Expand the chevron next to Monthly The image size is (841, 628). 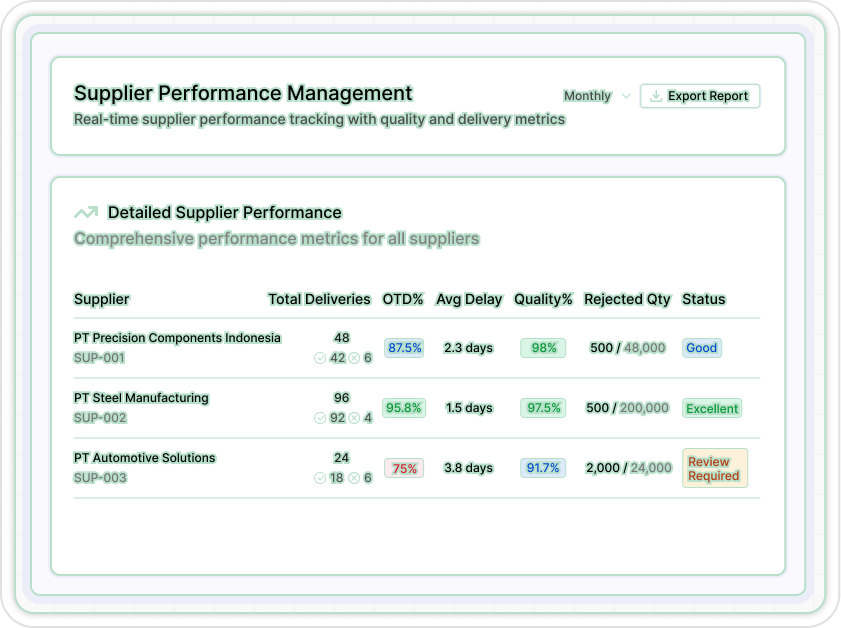[626, 96]
